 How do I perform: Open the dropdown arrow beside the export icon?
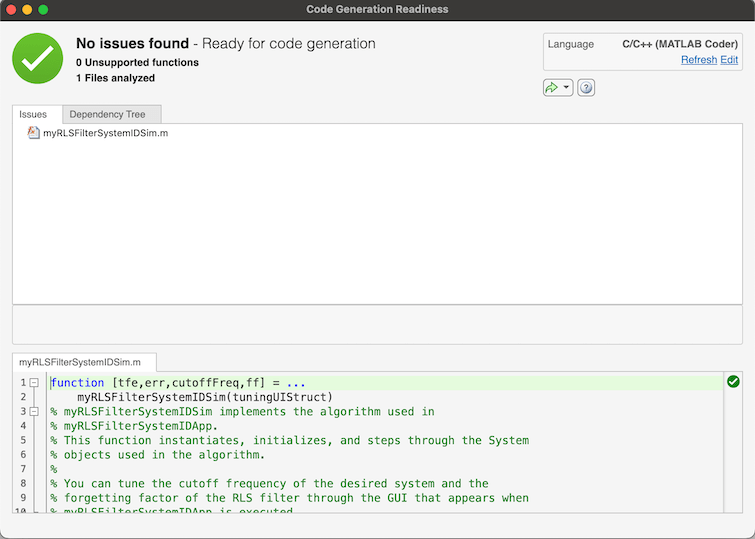tap(567, 88)
